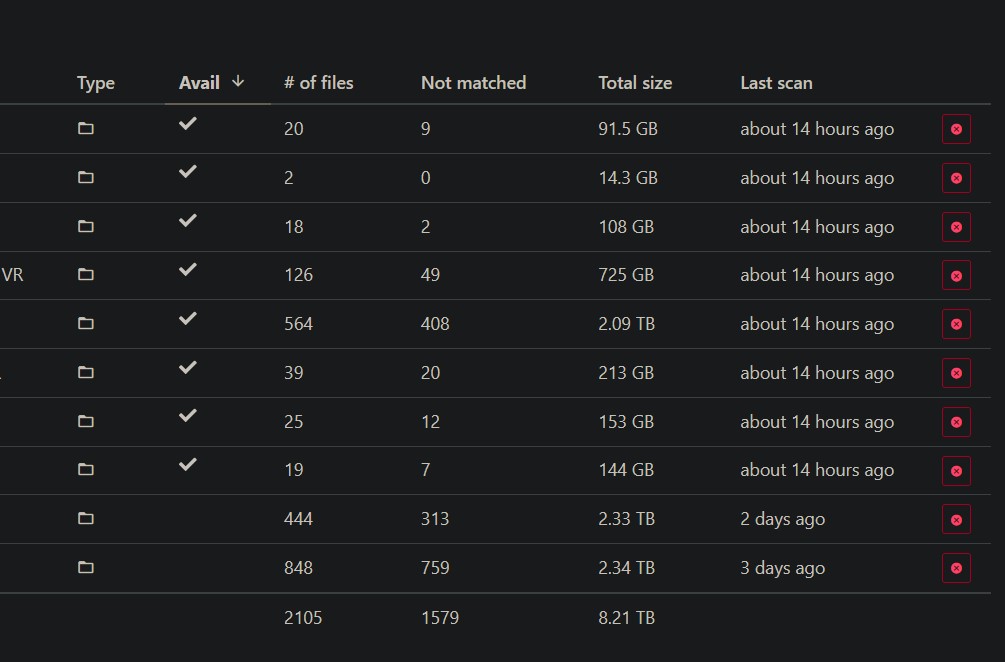
Task: Sort by the Total size column header
Action: point(634,83)
